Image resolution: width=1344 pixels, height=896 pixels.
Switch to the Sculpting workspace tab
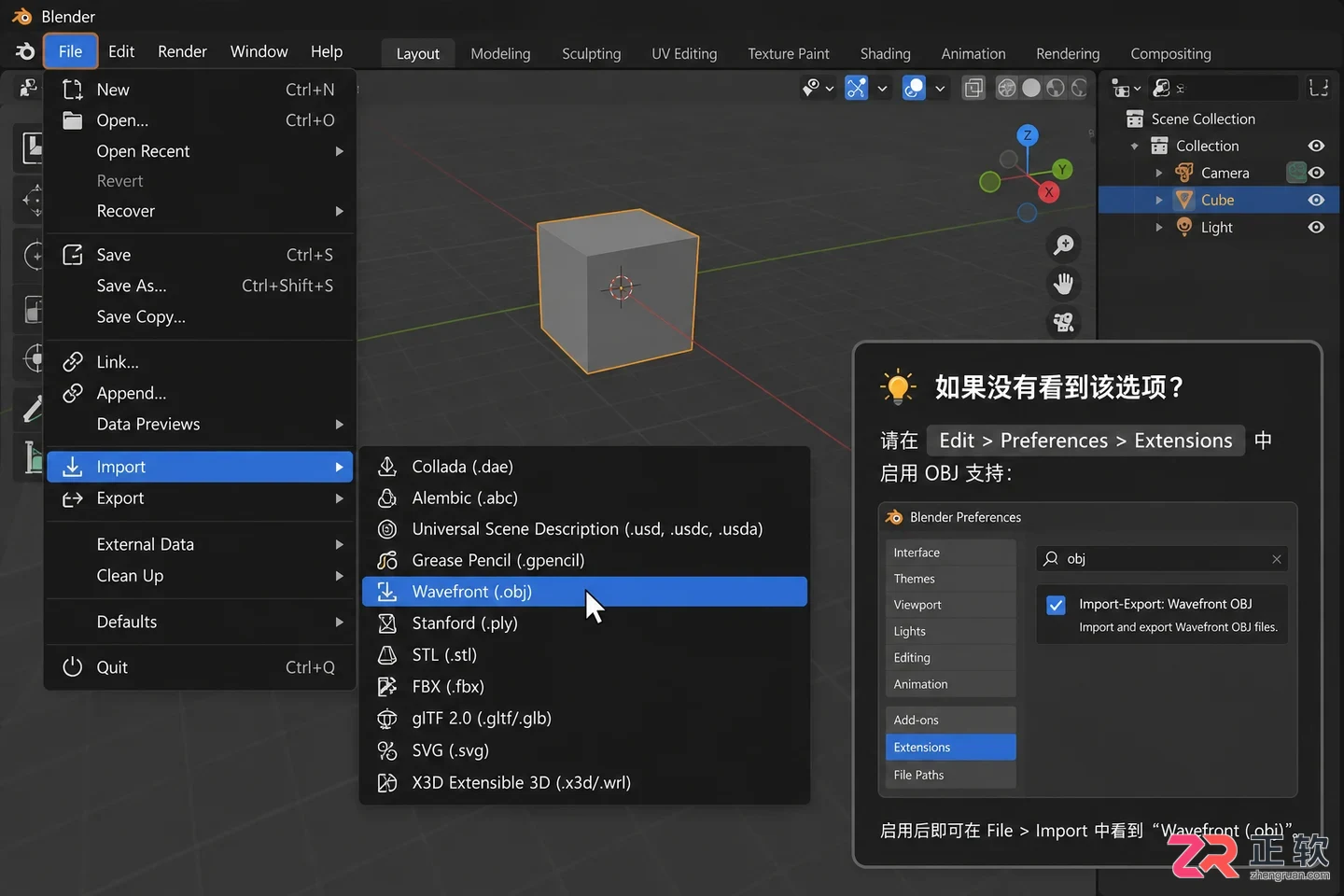click(x=591, y=53)
